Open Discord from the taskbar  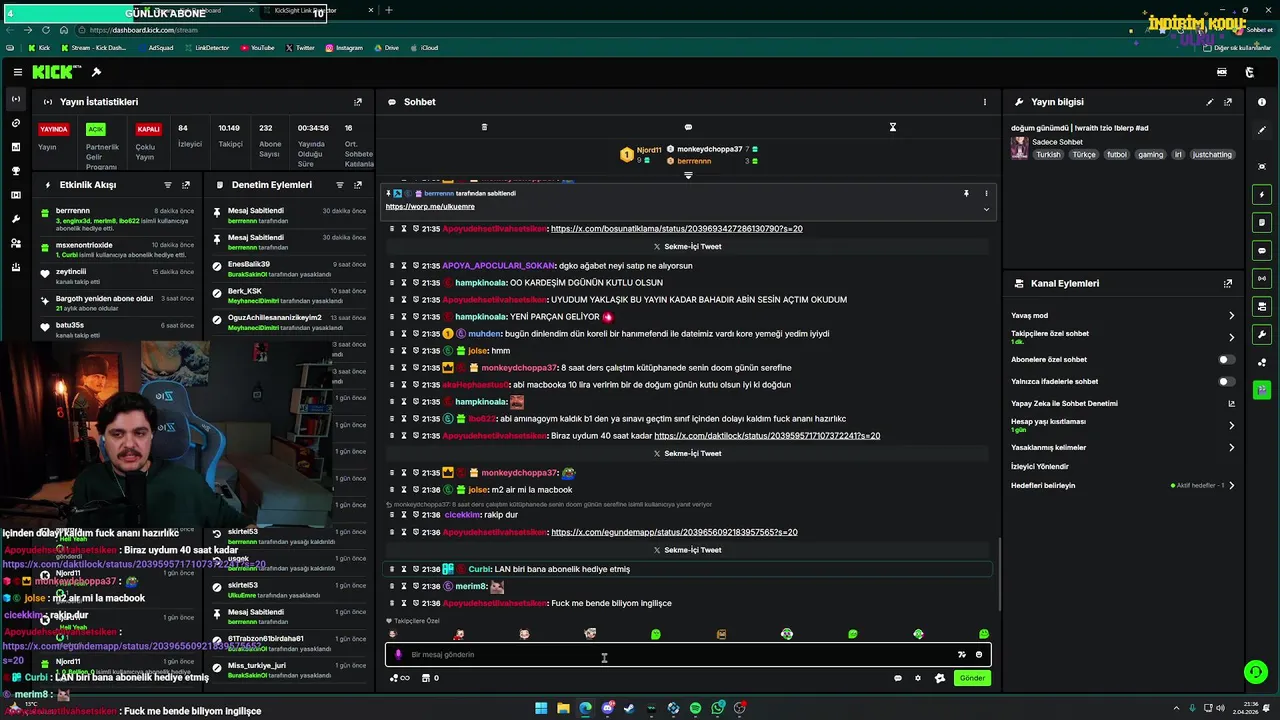point(607,708)
